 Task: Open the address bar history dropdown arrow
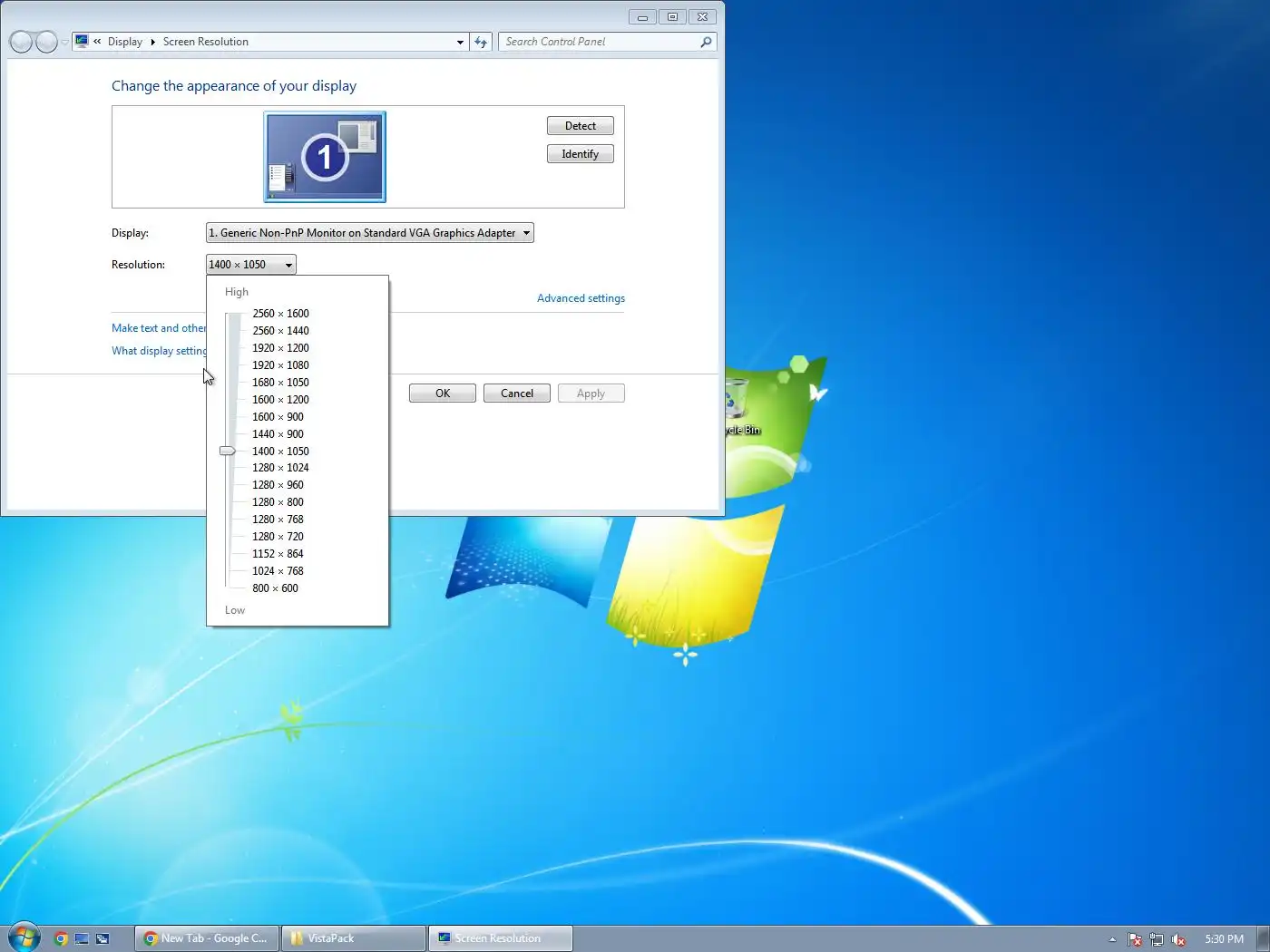pos(460,42)
